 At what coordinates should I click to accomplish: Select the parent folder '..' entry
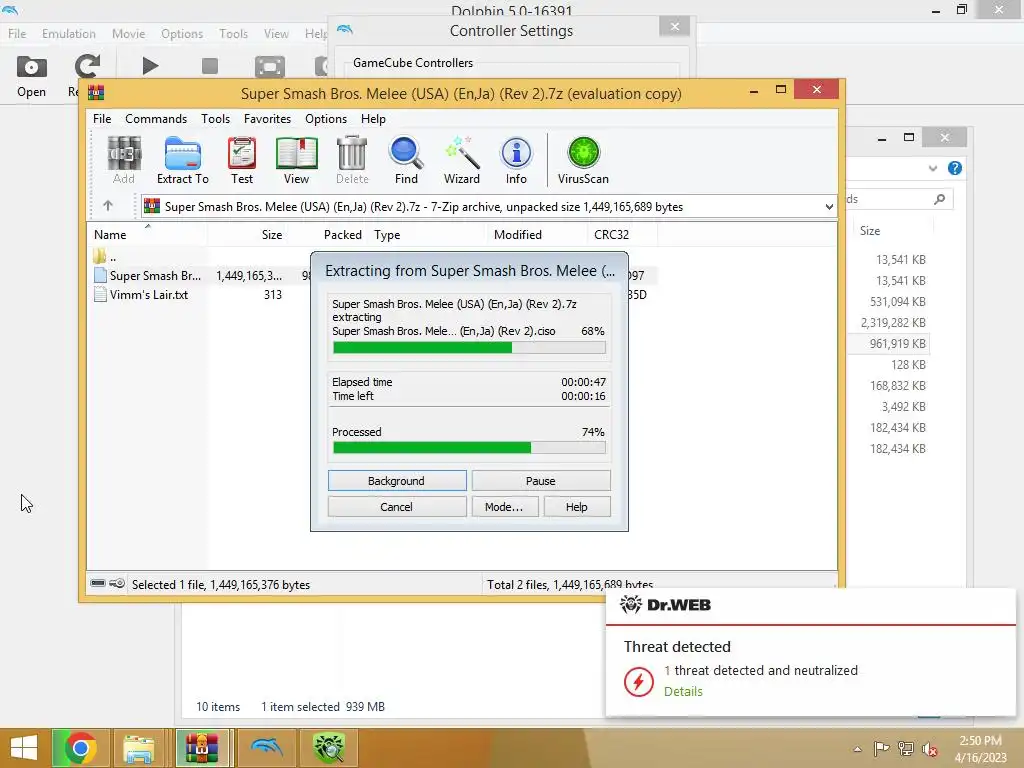(105, 257)
